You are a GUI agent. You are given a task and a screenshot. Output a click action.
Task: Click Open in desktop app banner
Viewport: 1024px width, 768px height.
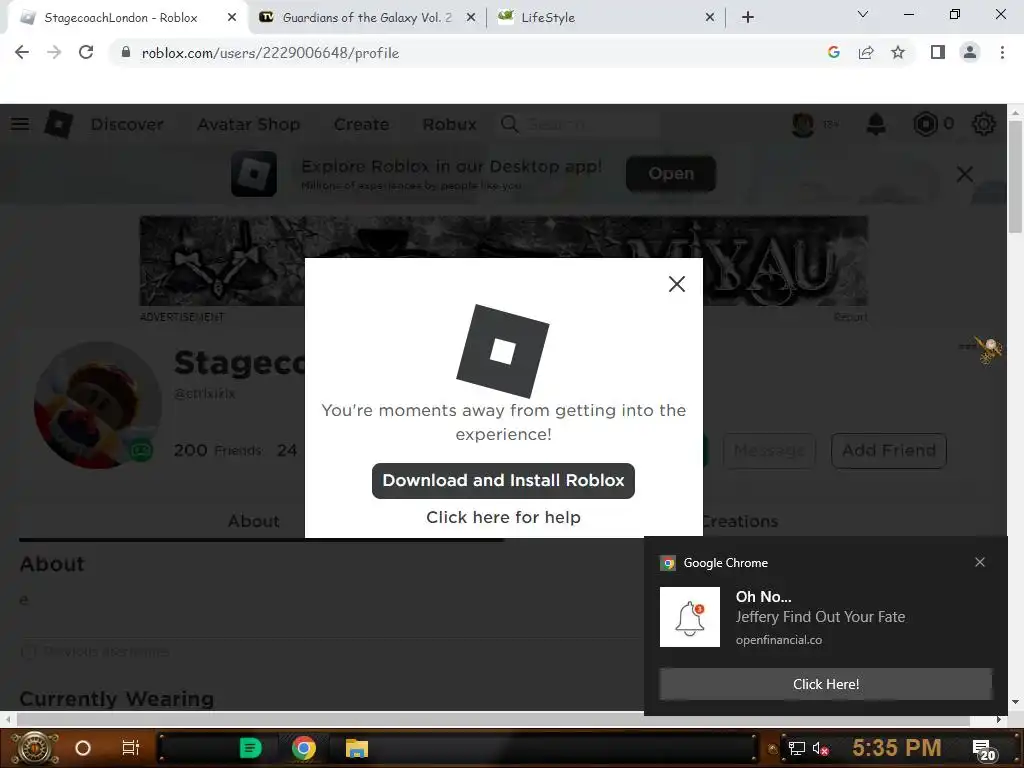[671, 174]
